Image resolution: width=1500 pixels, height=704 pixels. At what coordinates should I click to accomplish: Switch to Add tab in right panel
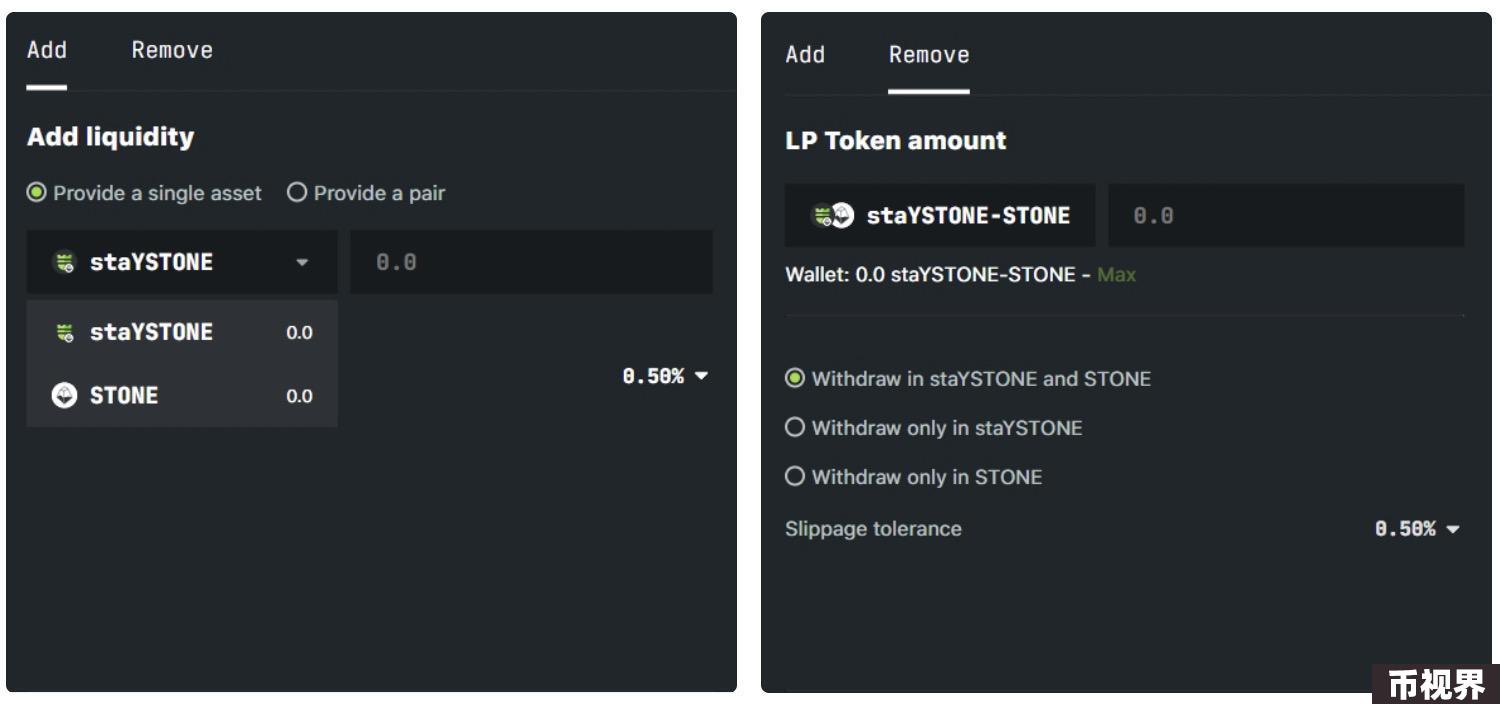click(x=805, y=55)
